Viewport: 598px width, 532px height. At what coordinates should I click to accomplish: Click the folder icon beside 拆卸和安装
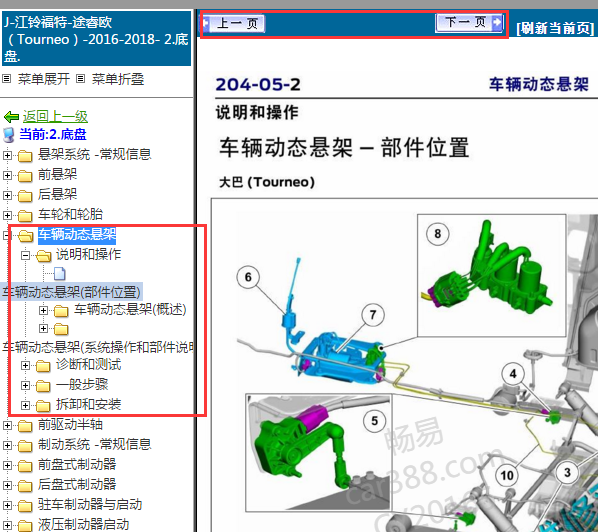(x=43, y=406)
